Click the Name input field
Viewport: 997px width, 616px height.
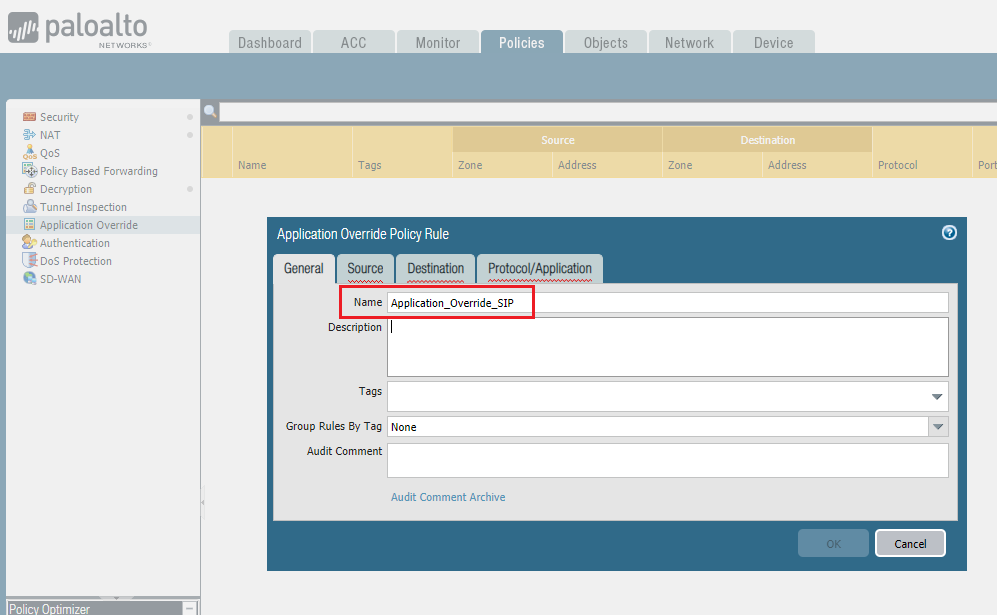pos(668,303)
